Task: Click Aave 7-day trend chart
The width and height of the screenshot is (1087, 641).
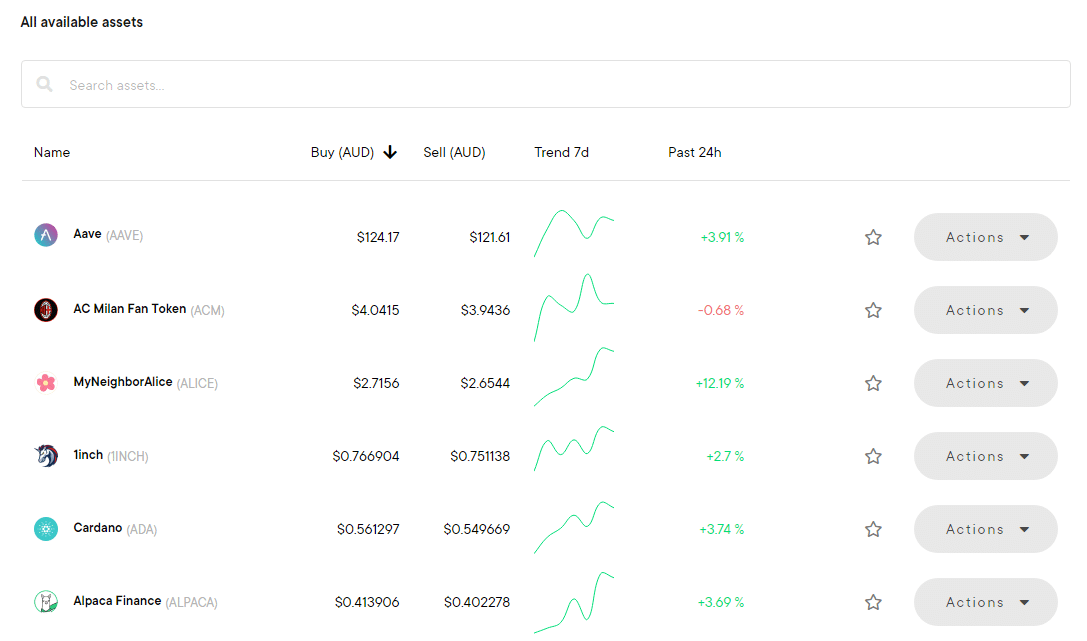Action: pyautogui.click(x=574, y=234)
